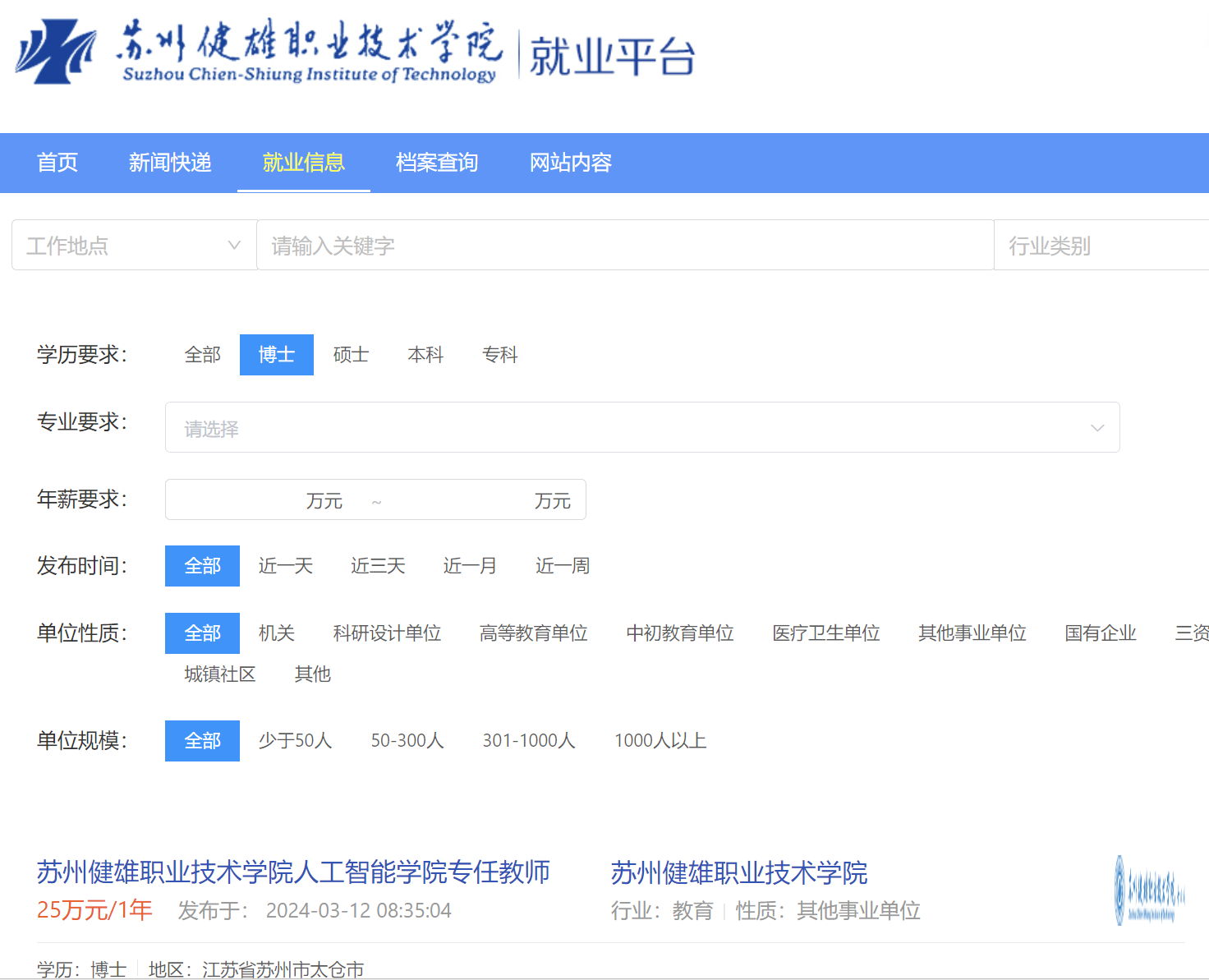Image resolution: width=1209 pixels, height=980 pixels.
Task: Select 全部 under 发布时间
Action: (x=203, y=566)
